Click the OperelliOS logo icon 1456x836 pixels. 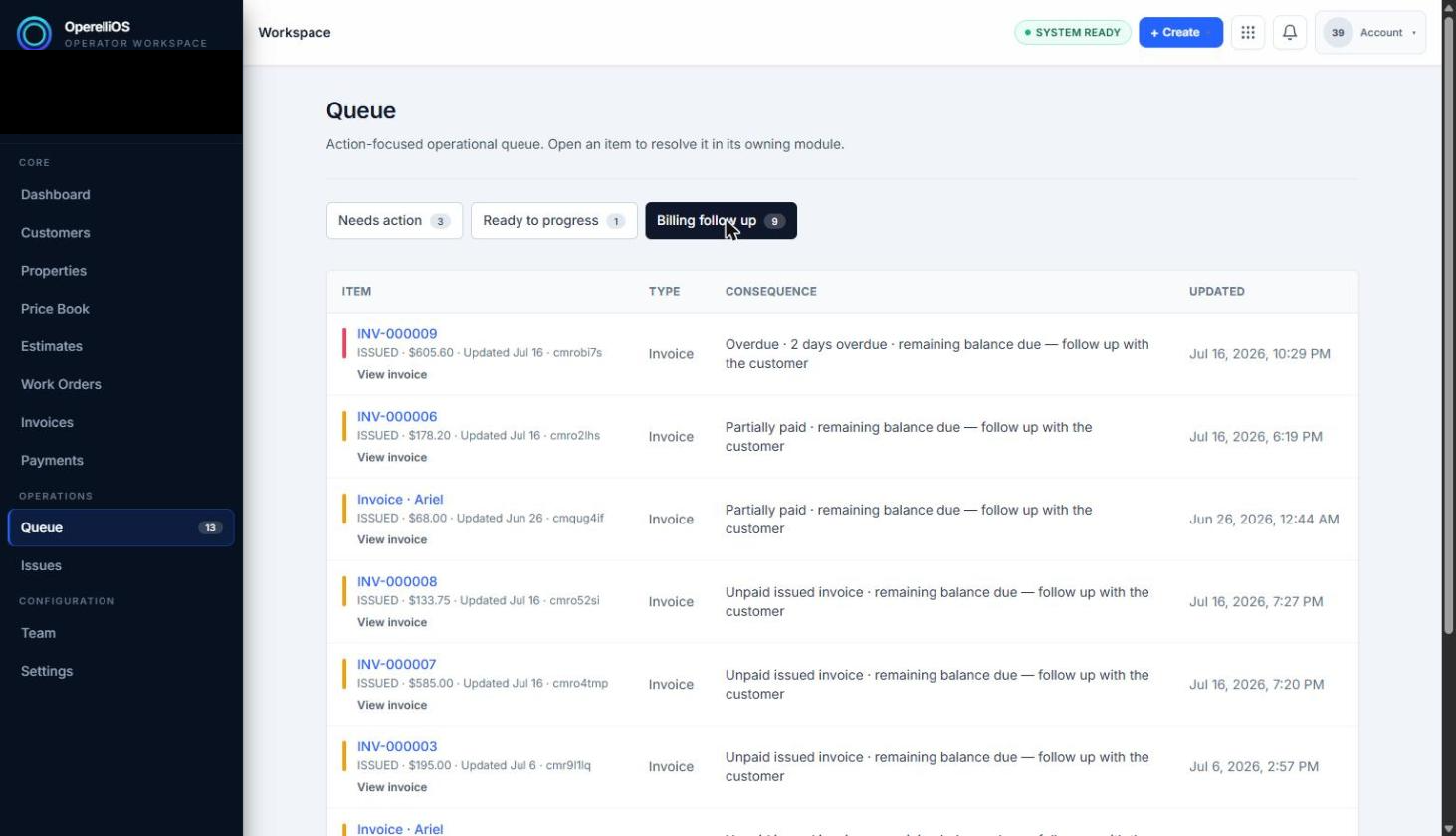pos(34,33)
